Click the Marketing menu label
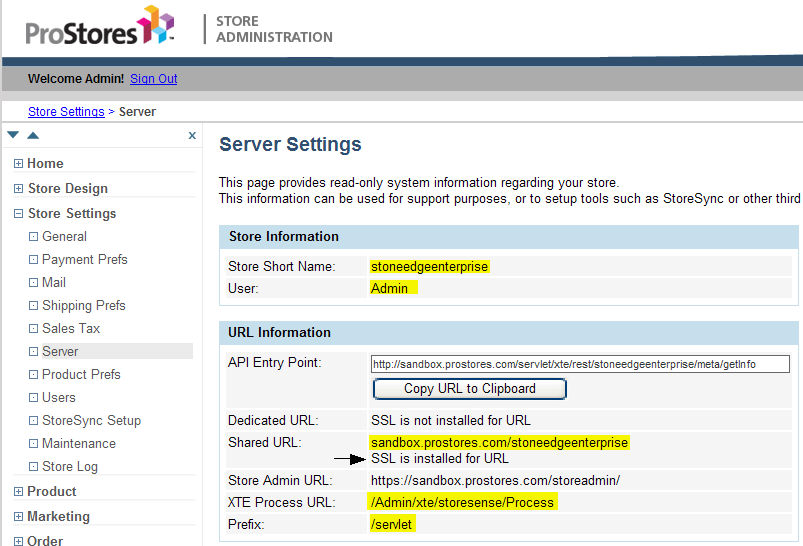The image size is (803, 546). pyautogui.click(x=58, y=516)
